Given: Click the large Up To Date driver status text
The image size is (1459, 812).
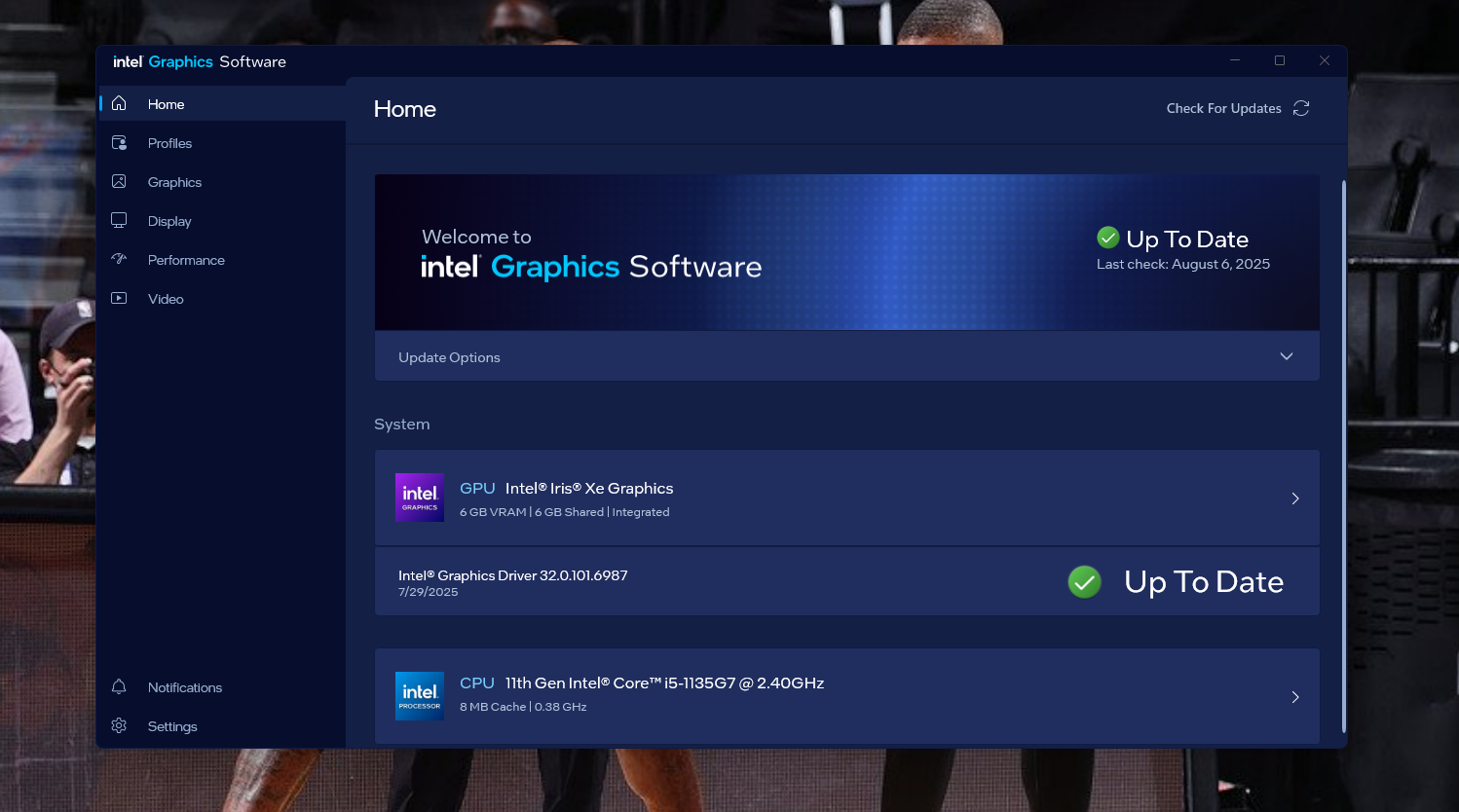Looking at the screenshot, I should tap(1204, 582).
